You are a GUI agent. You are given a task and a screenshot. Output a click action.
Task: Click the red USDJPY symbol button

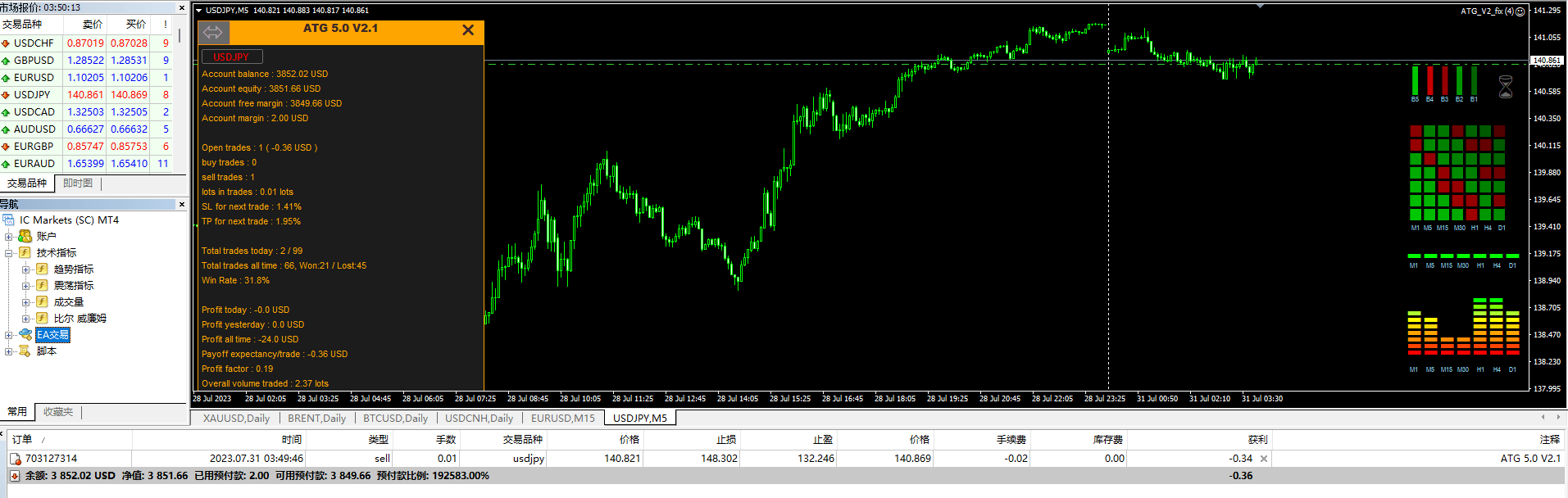coord(231,57)
